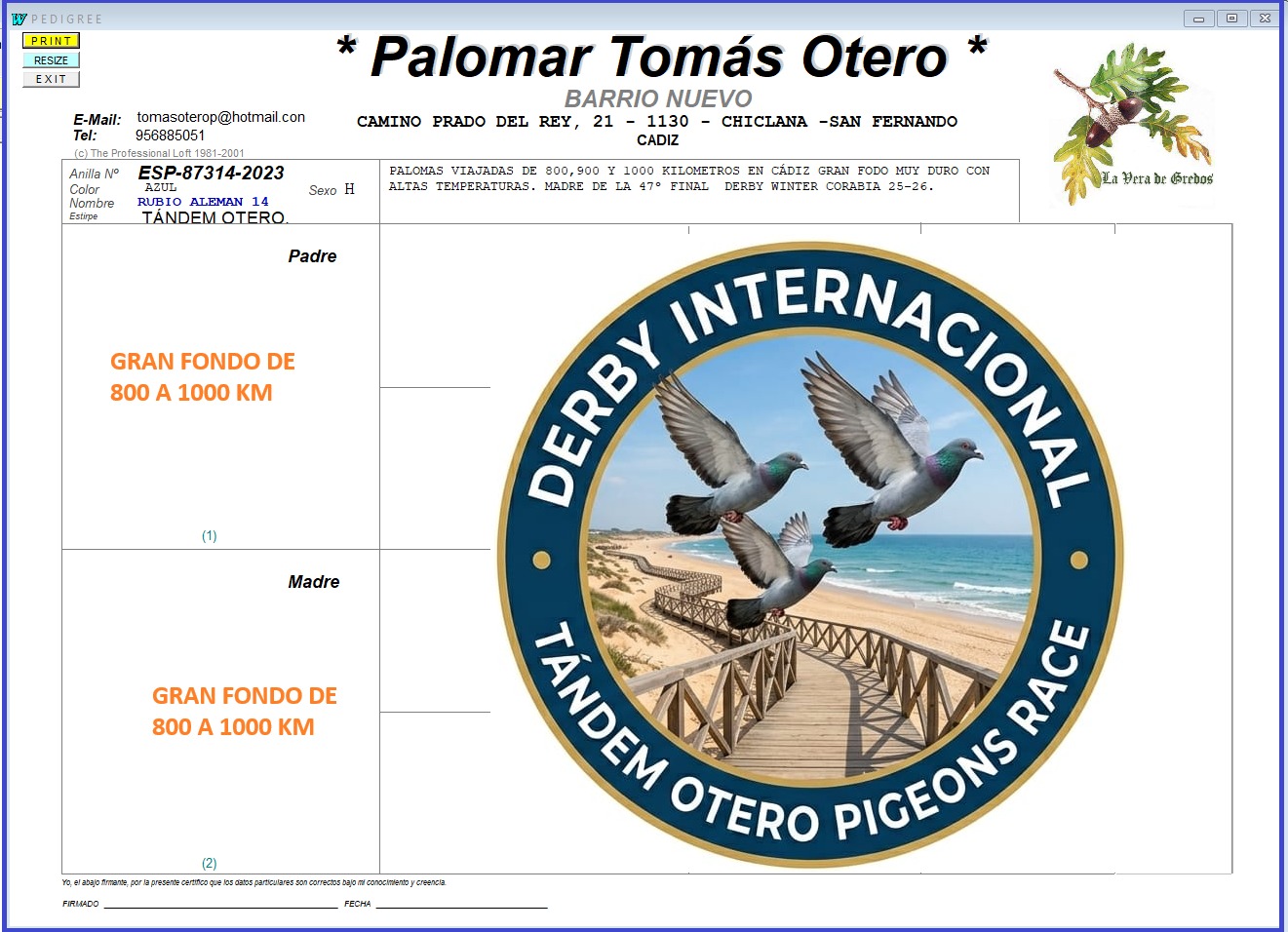Click the PRINT button
Image resolution: width=1288 pixels, height=932 pixels.
coord(51,41)
